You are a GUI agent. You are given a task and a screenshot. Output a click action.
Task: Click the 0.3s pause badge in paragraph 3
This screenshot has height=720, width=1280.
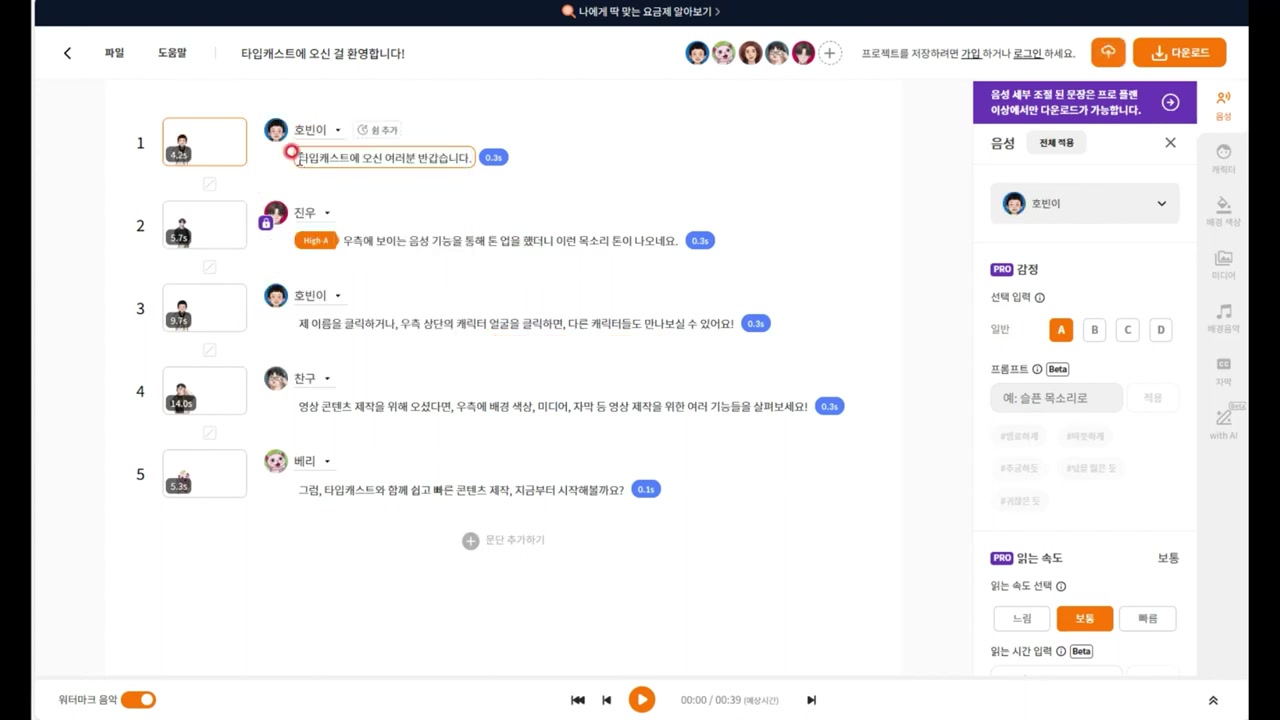coord(756,323)
